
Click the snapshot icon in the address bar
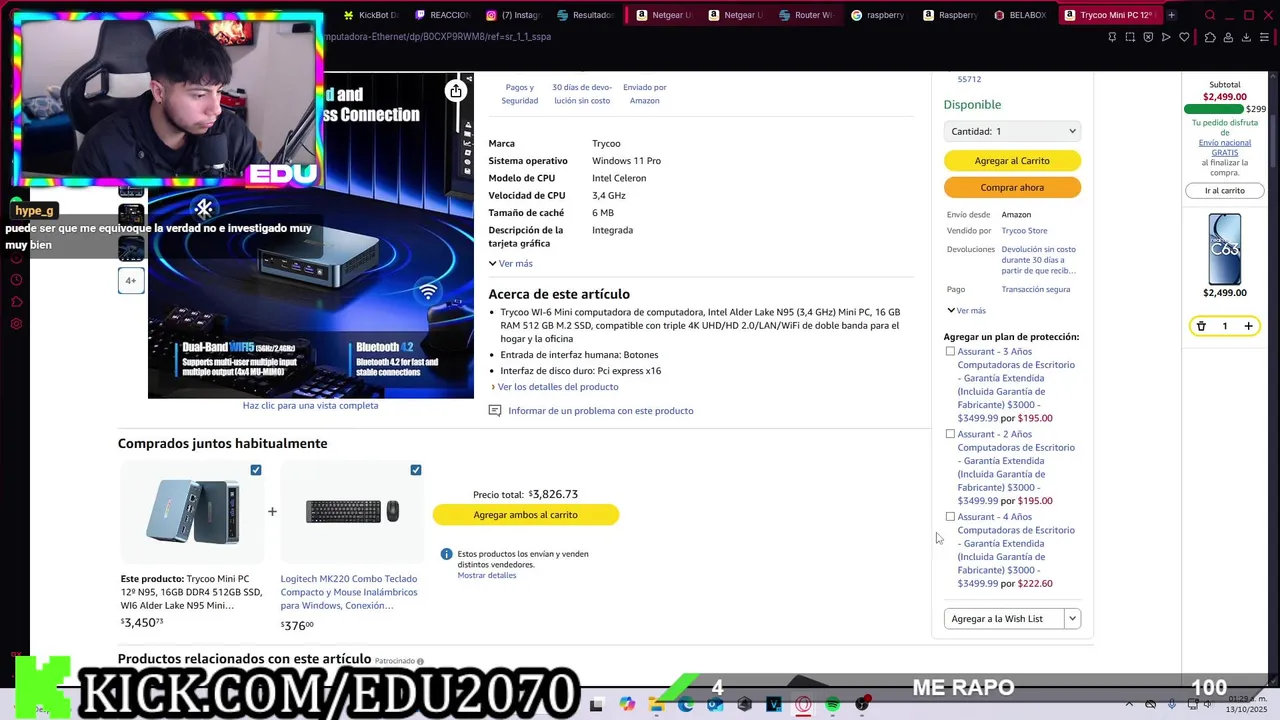[x=1130, y=37]
